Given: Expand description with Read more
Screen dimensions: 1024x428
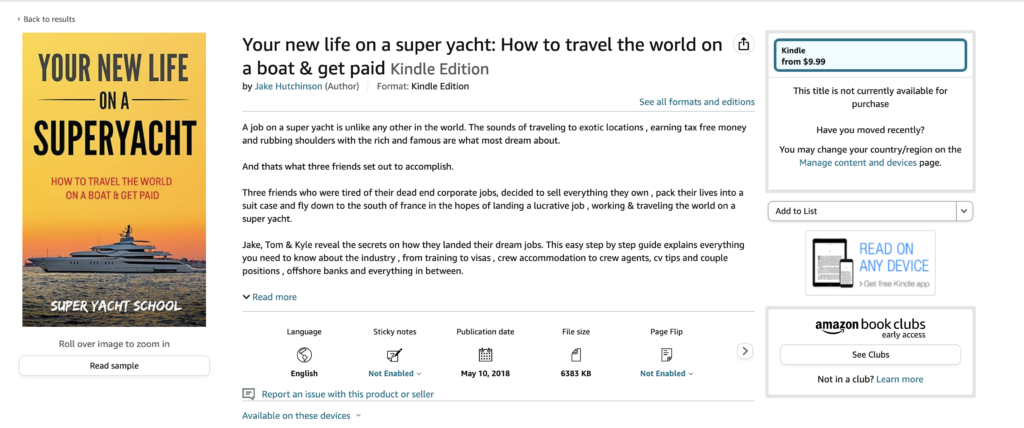Looking at the screenshot, I should (270, 297).
